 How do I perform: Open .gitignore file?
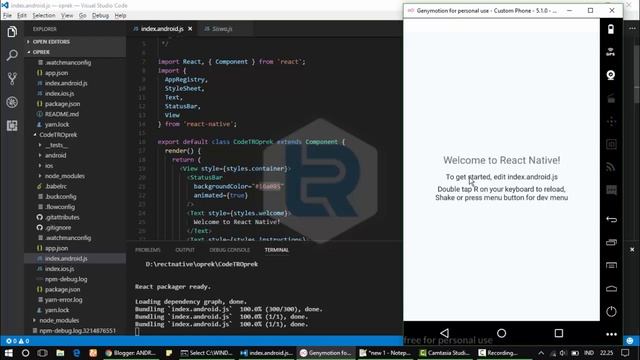pyautogui.click(x=58, y=227)
